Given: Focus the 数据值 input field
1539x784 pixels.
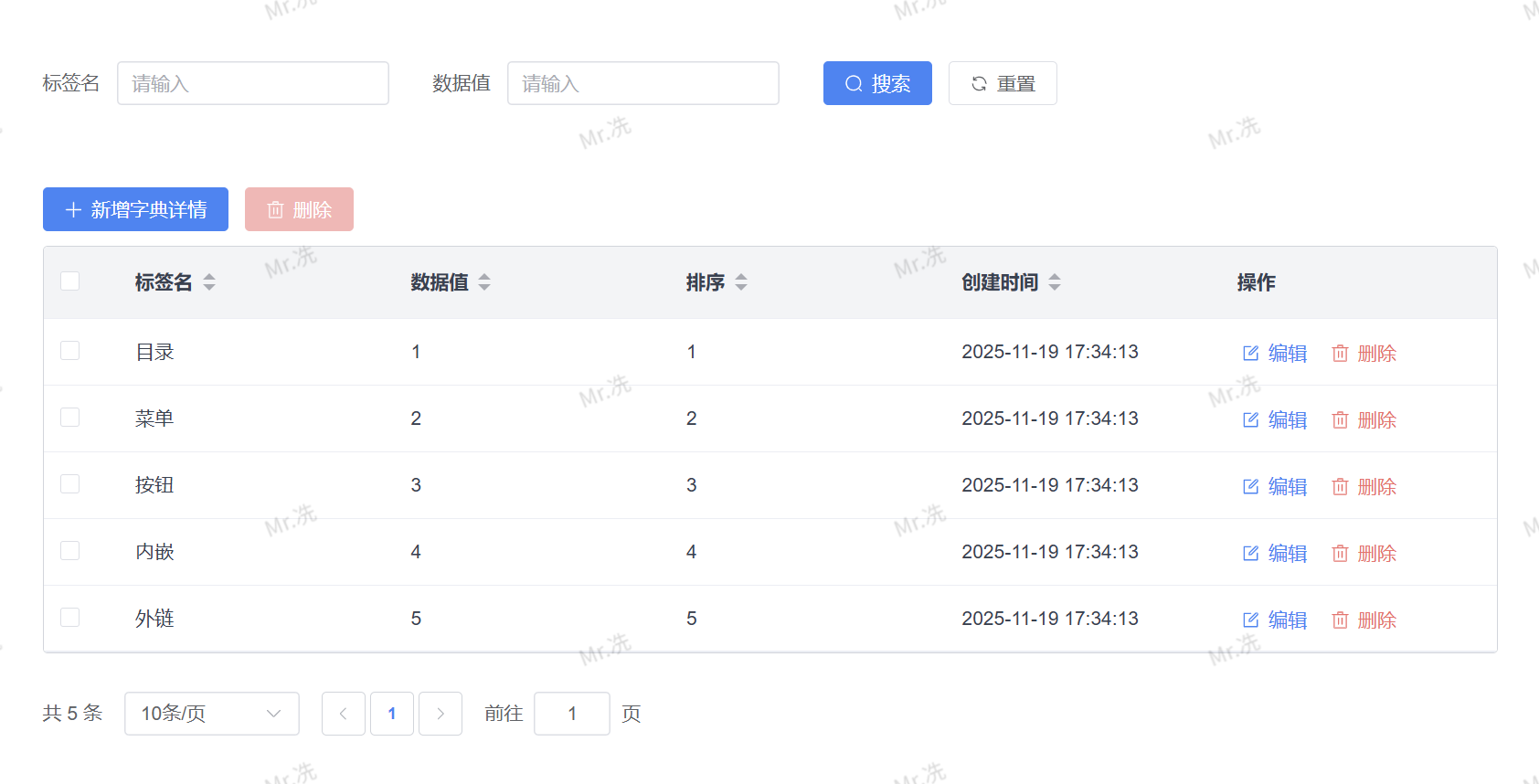Looking at the screenshot, I should coord(643,83).
